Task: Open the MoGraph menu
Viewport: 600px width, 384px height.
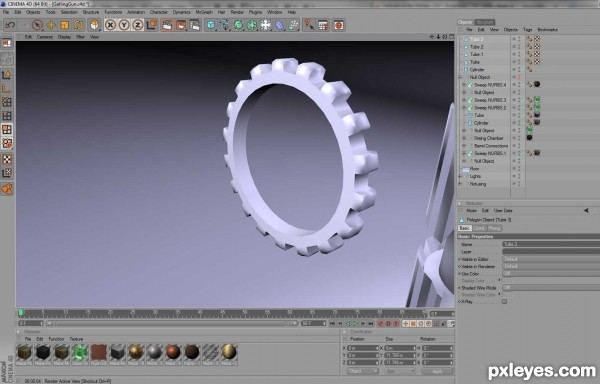Action: tap(204, 12)
